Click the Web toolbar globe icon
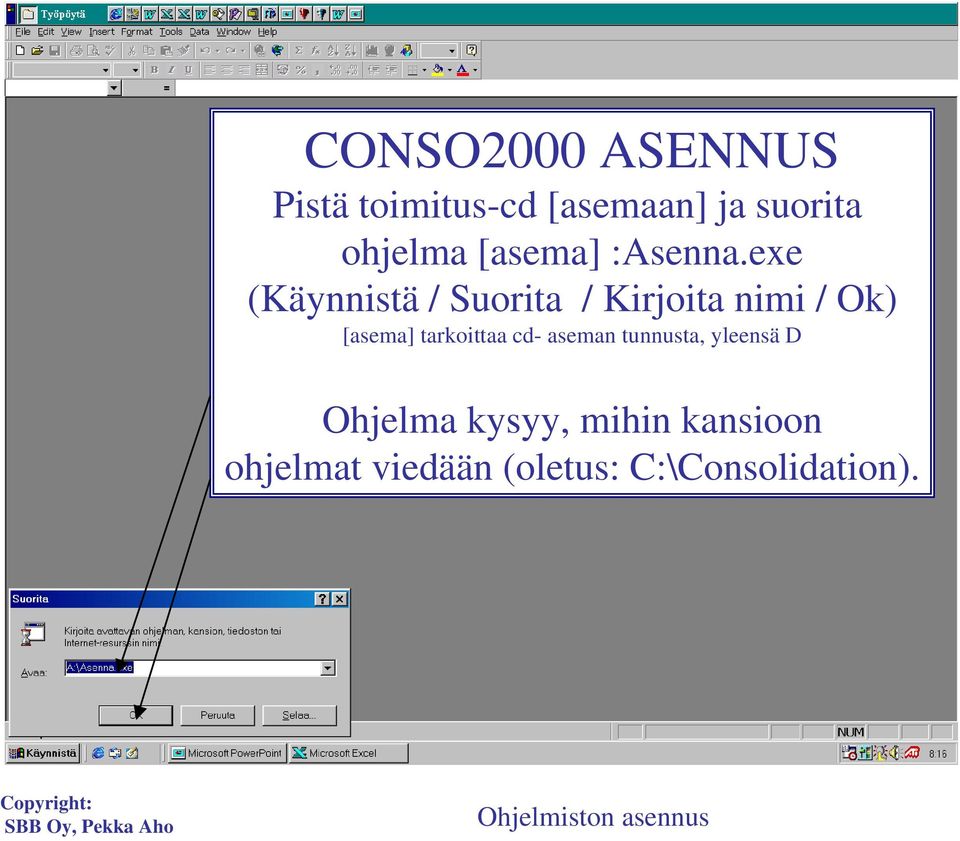 pyautogui.click(x=277, y=50)
